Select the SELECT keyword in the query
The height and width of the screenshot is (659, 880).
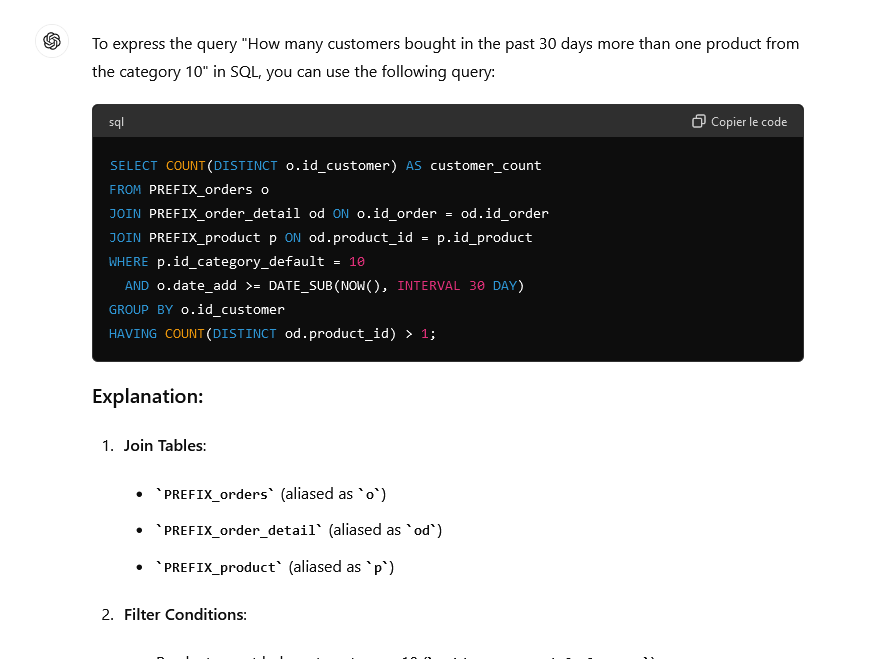pos(133,165)
